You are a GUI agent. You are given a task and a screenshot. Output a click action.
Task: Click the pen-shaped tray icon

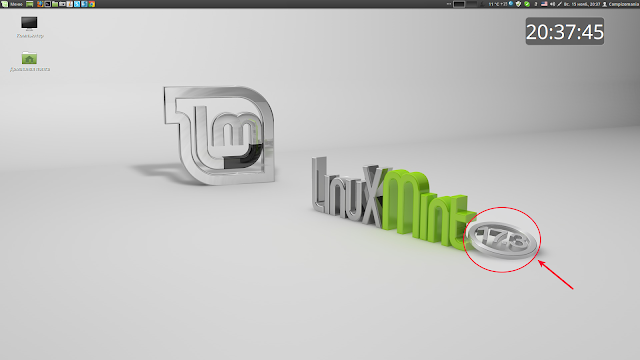pyautogui.click(x=559, y=4)
